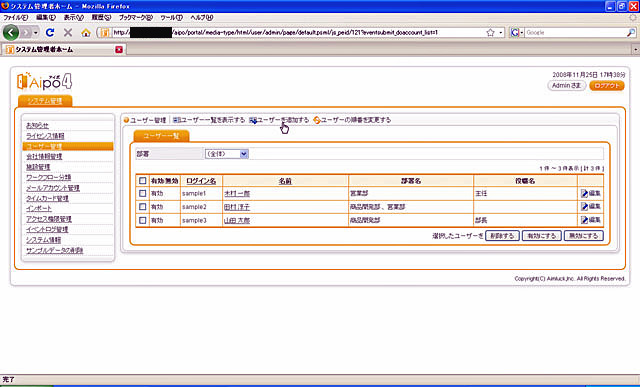Sort by the 名前 column header
Screen dimensions: 640x387
[x=285, y=181]
